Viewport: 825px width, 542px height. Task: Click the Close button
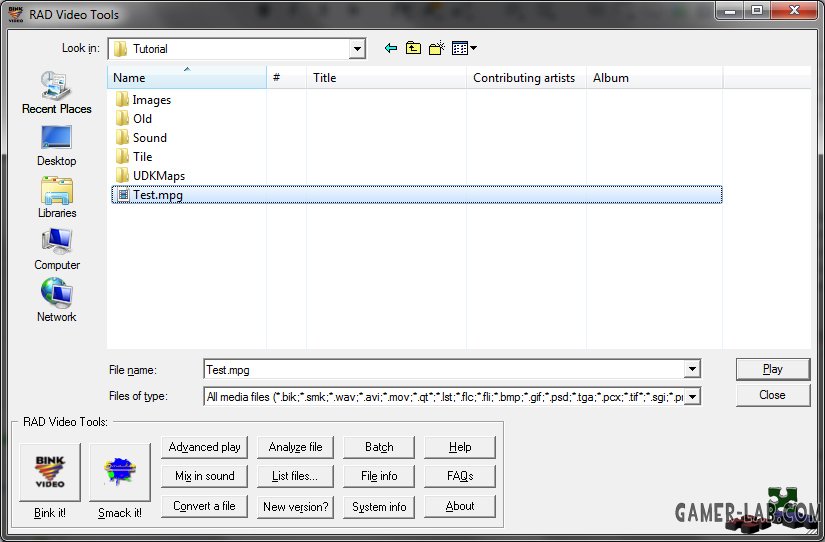pyautogui.click(x=773, y=395)
